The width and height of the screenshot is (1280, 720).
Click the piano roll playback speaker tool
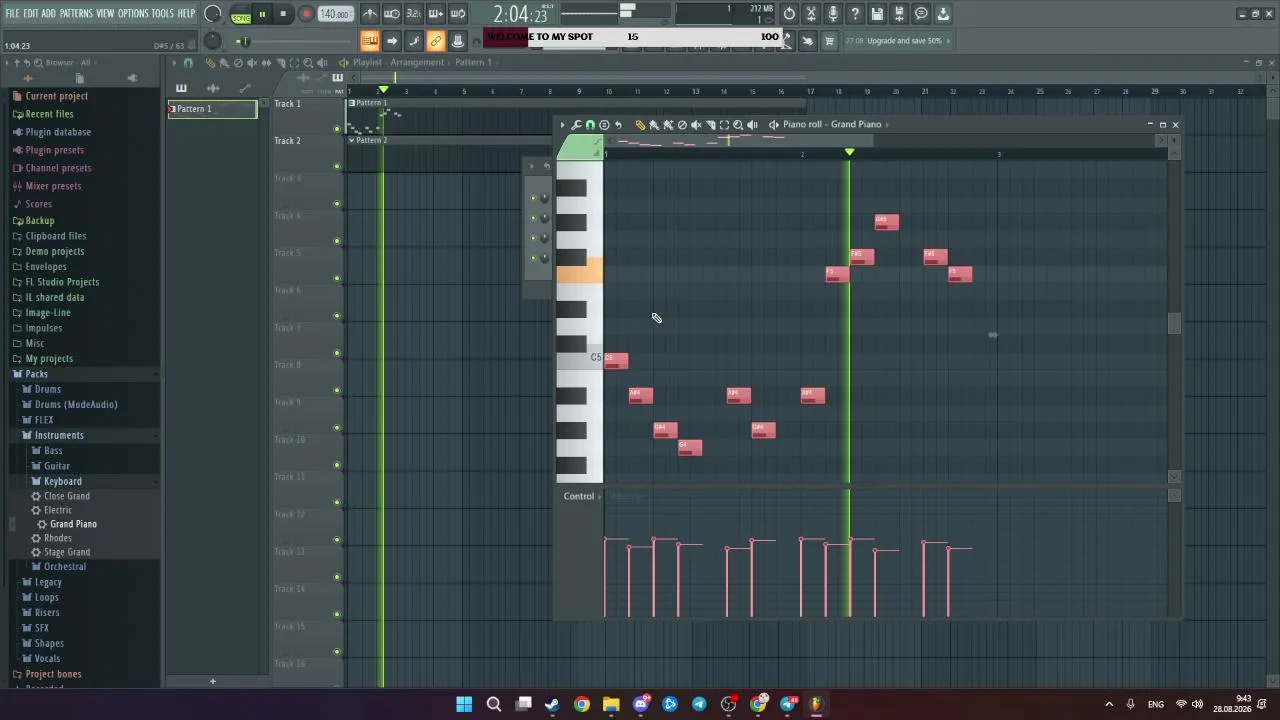(x=752, y=125)
